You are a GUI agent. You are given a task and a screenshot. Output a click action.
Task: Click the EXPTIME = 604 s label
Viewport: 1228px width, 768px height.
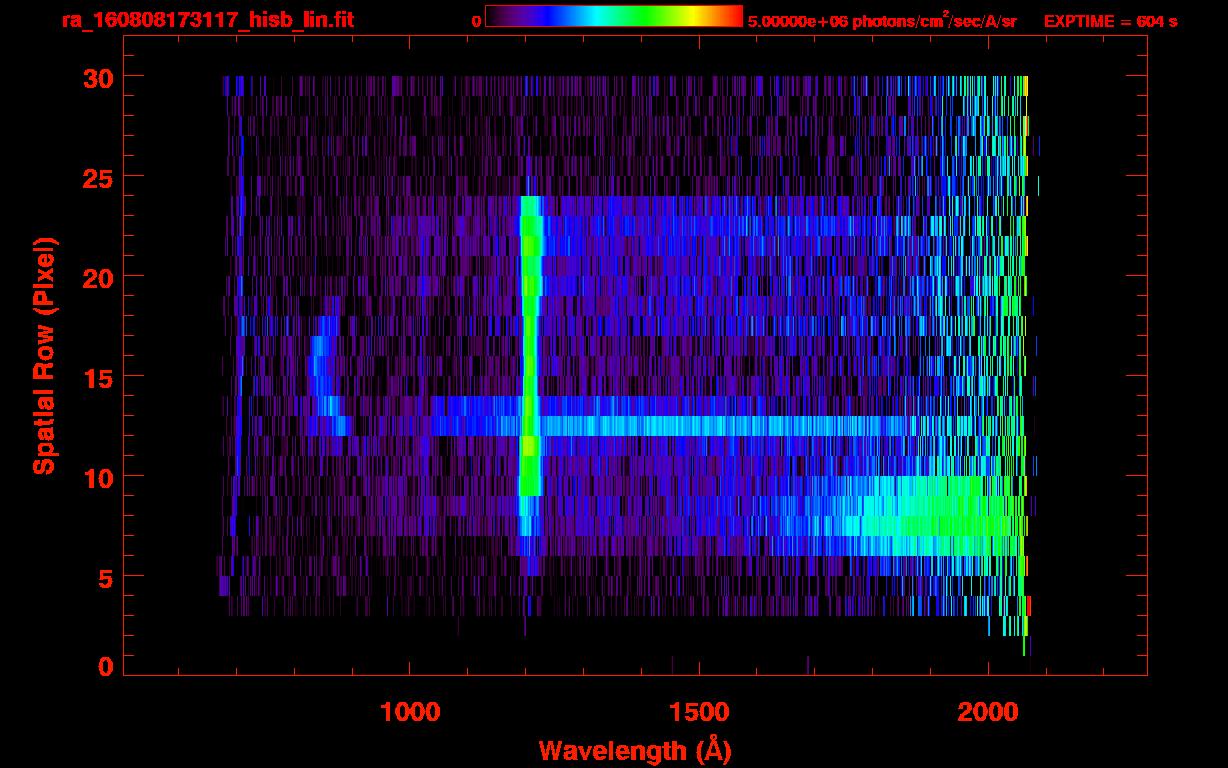(x=1110, y=21)
